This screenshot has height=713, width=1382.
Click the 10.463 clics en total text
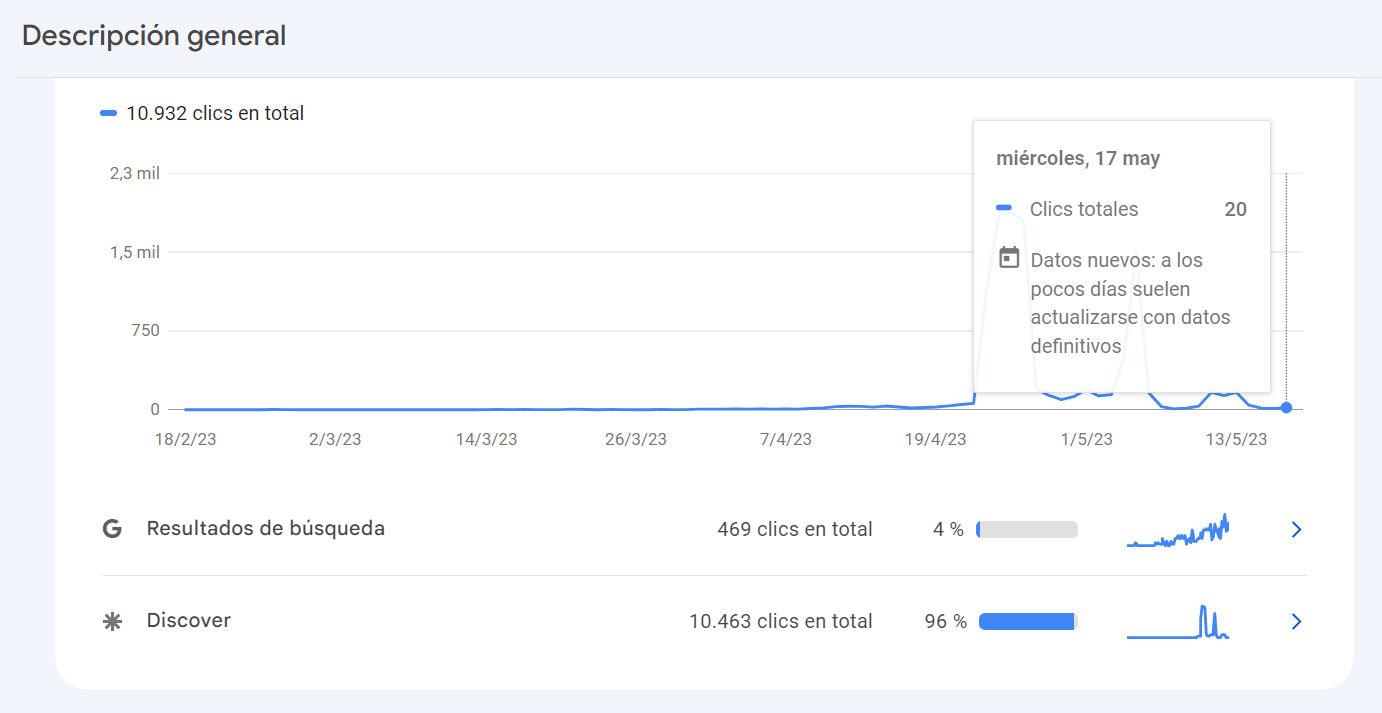[x=780, y=622]
